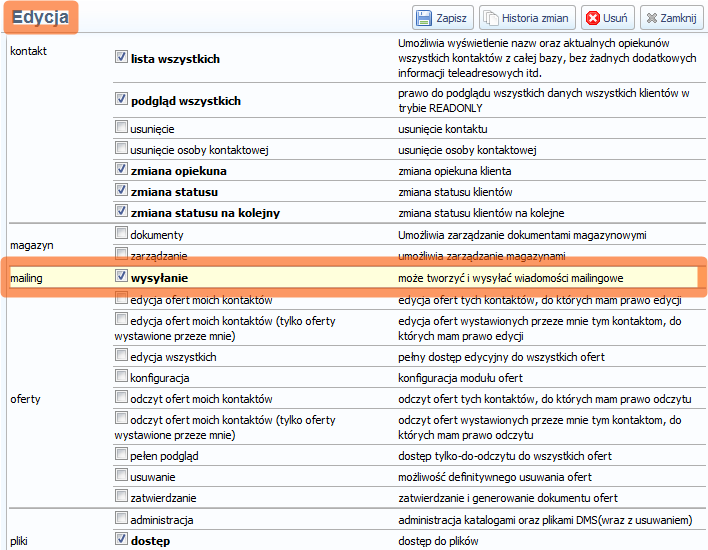Image resolution: width=708 pixels, height=550 pixels.
Task: Click the Historia zmian documents icon
Action: [491, 18]
